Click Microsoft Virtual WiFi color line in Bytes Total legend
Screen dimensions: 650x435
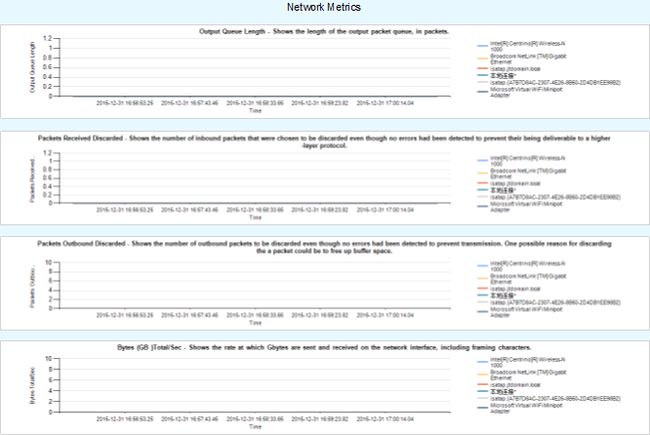(x=483, y=408)
